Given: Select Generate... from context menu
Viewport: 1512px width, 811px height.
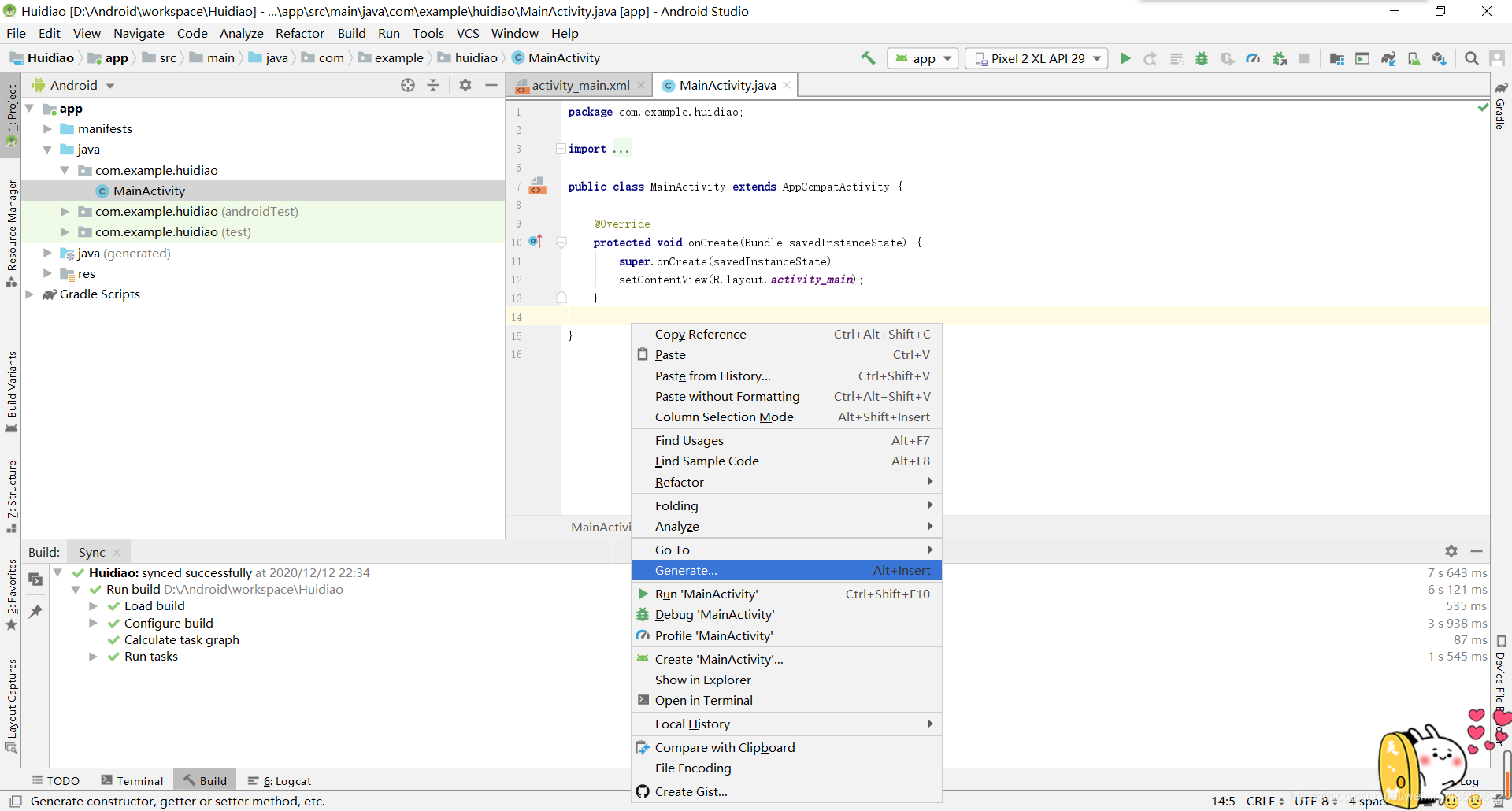Looking at the screenshot, I should pyautogui.click(x=787, y=570).
